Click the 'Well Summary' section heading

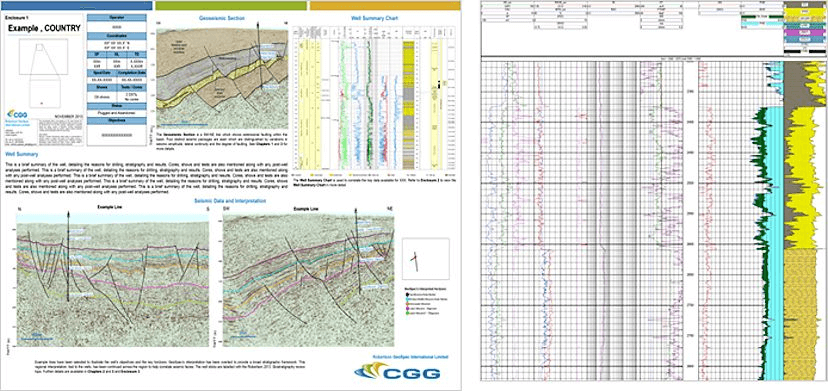(x=22, y=154)
